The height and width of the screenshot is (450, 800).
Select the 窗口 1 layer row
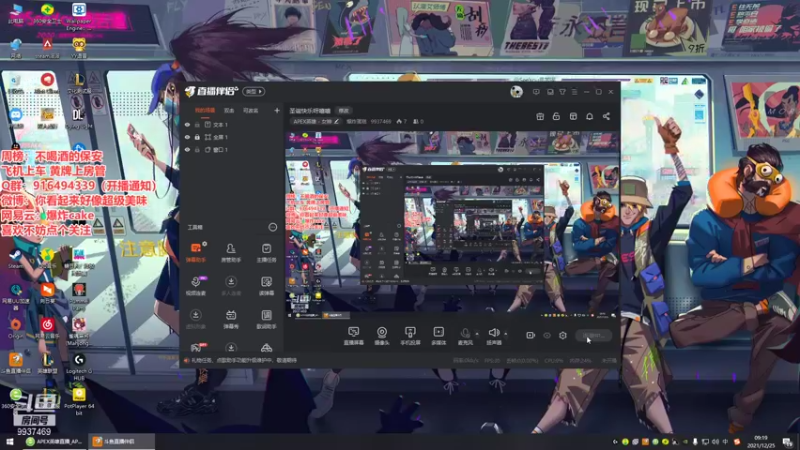tap(232, 150)
